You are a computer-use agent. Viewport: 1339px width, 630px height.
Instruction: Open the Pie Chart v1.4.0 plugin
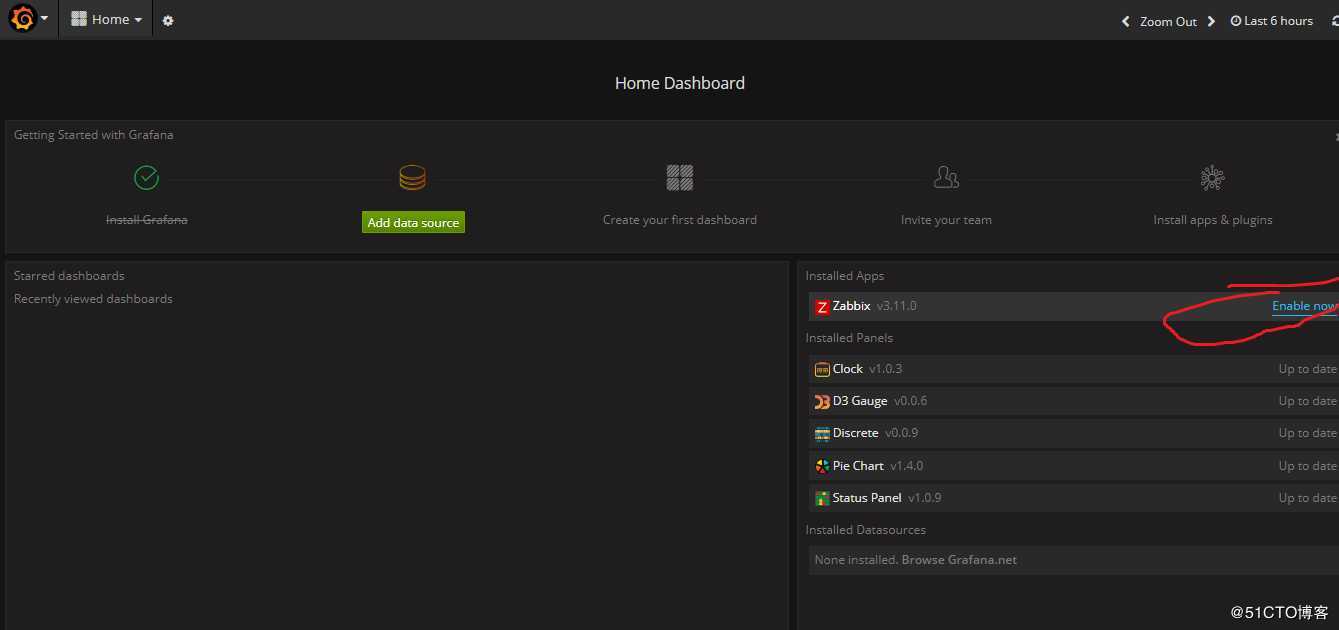tap(1073, 466)
